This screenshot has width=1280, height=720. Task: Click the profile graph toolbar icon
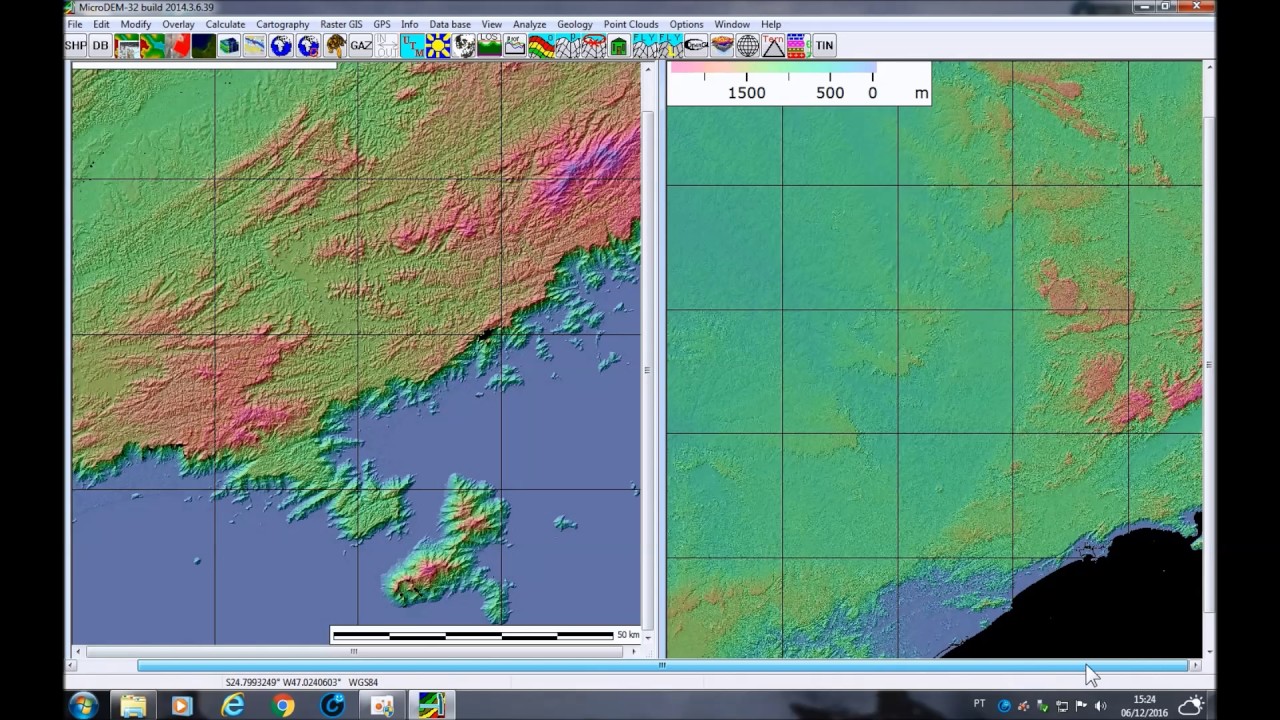pyautogui.click(x=515, y=45)
